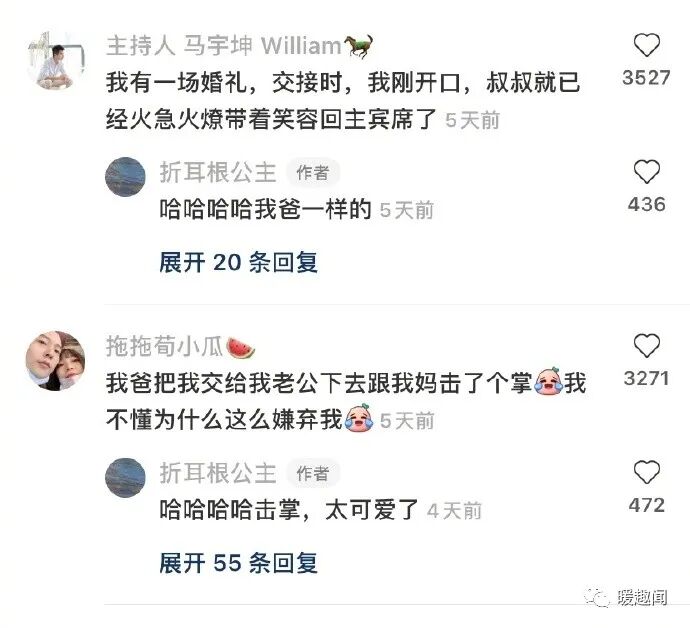
Task: Like the author reply with 472 likes
Action: tap(646, 472)
